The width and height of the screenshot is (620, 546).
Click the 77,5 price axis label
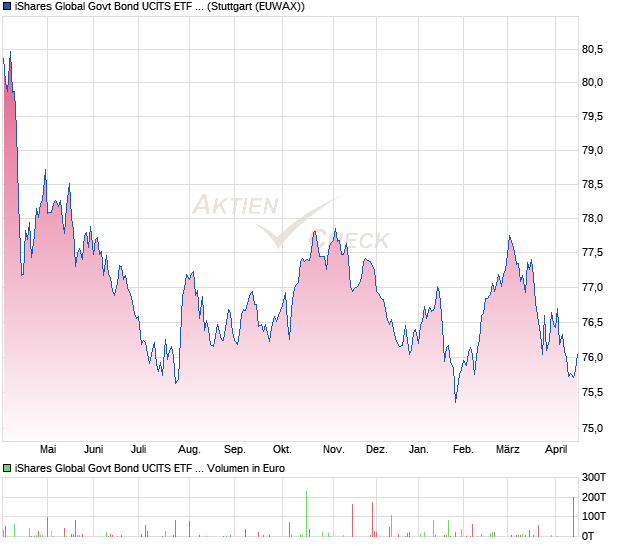coord(592,252)
